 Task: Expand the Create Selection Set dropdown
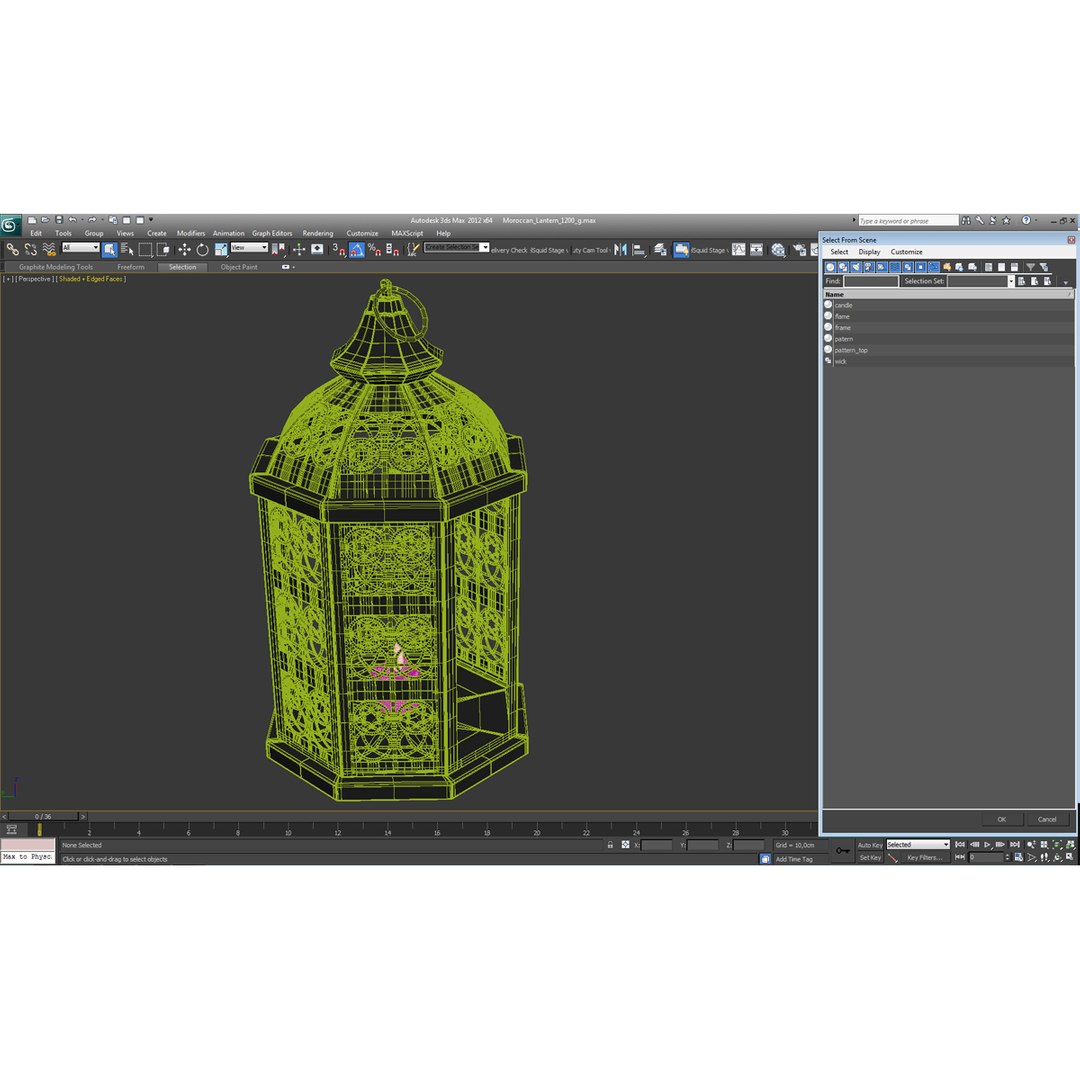click(x=485, y=247)
